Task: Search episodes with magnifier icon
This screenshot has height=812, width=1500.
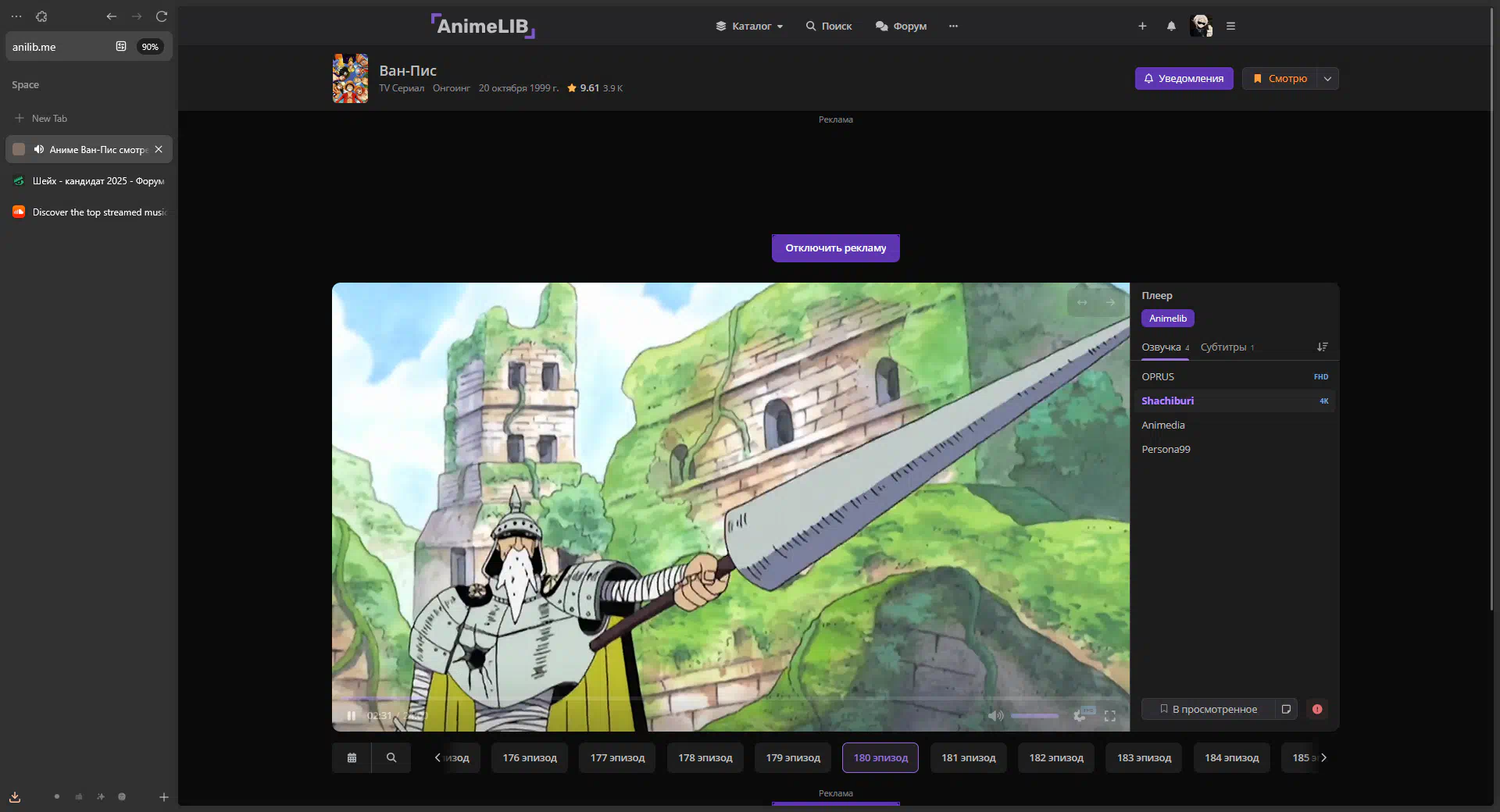Action: click(x=391, y=757)
